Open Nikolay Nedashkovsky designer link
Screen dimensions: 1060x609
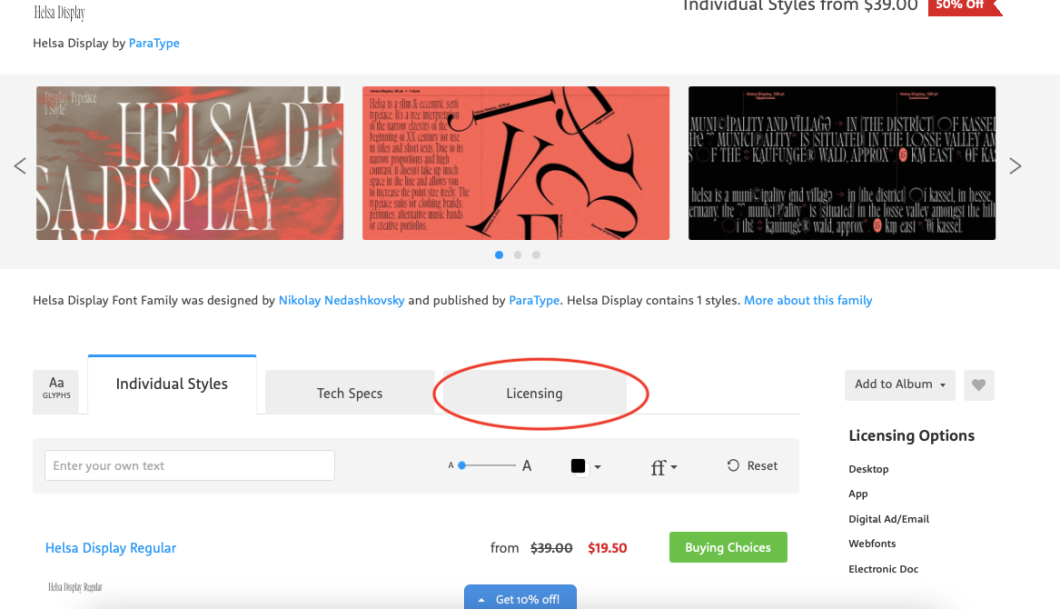coord(341,300)
